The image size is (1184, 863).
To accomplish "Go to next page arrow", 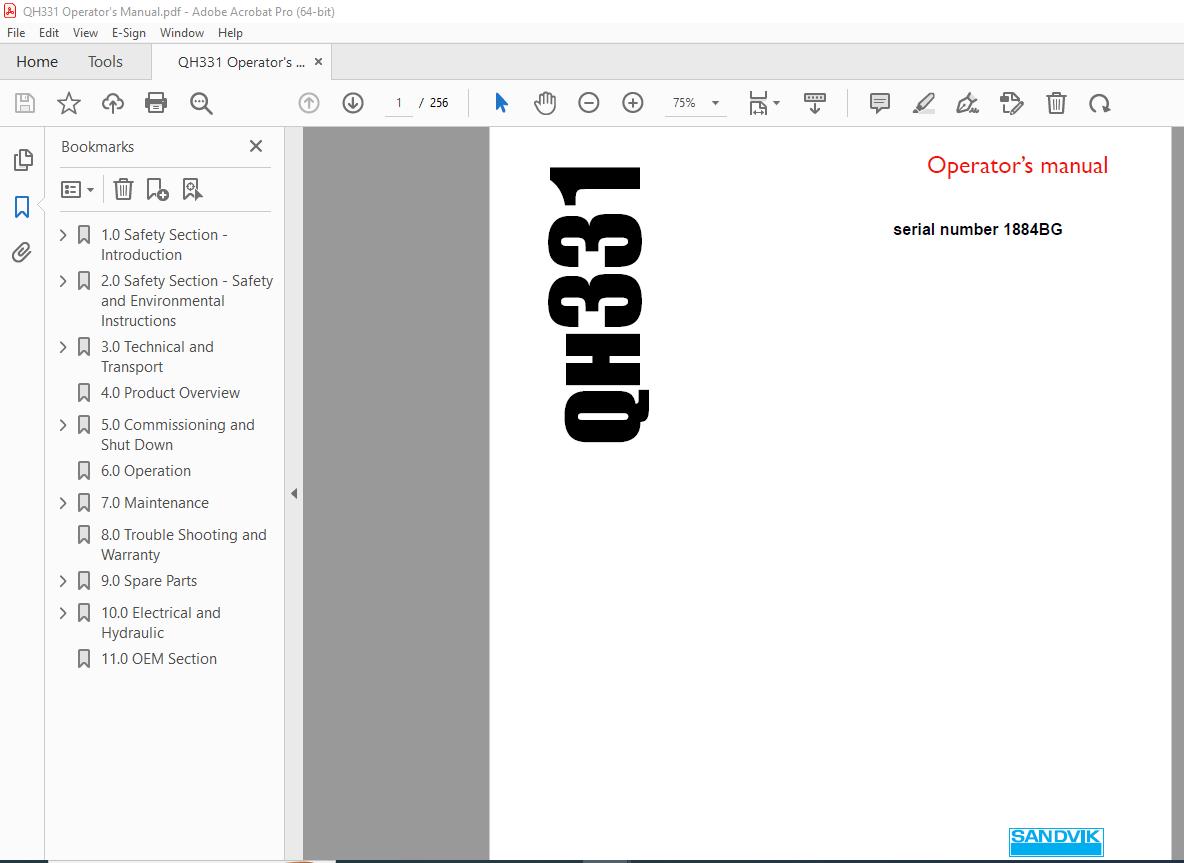I will [x=353, y=103].
